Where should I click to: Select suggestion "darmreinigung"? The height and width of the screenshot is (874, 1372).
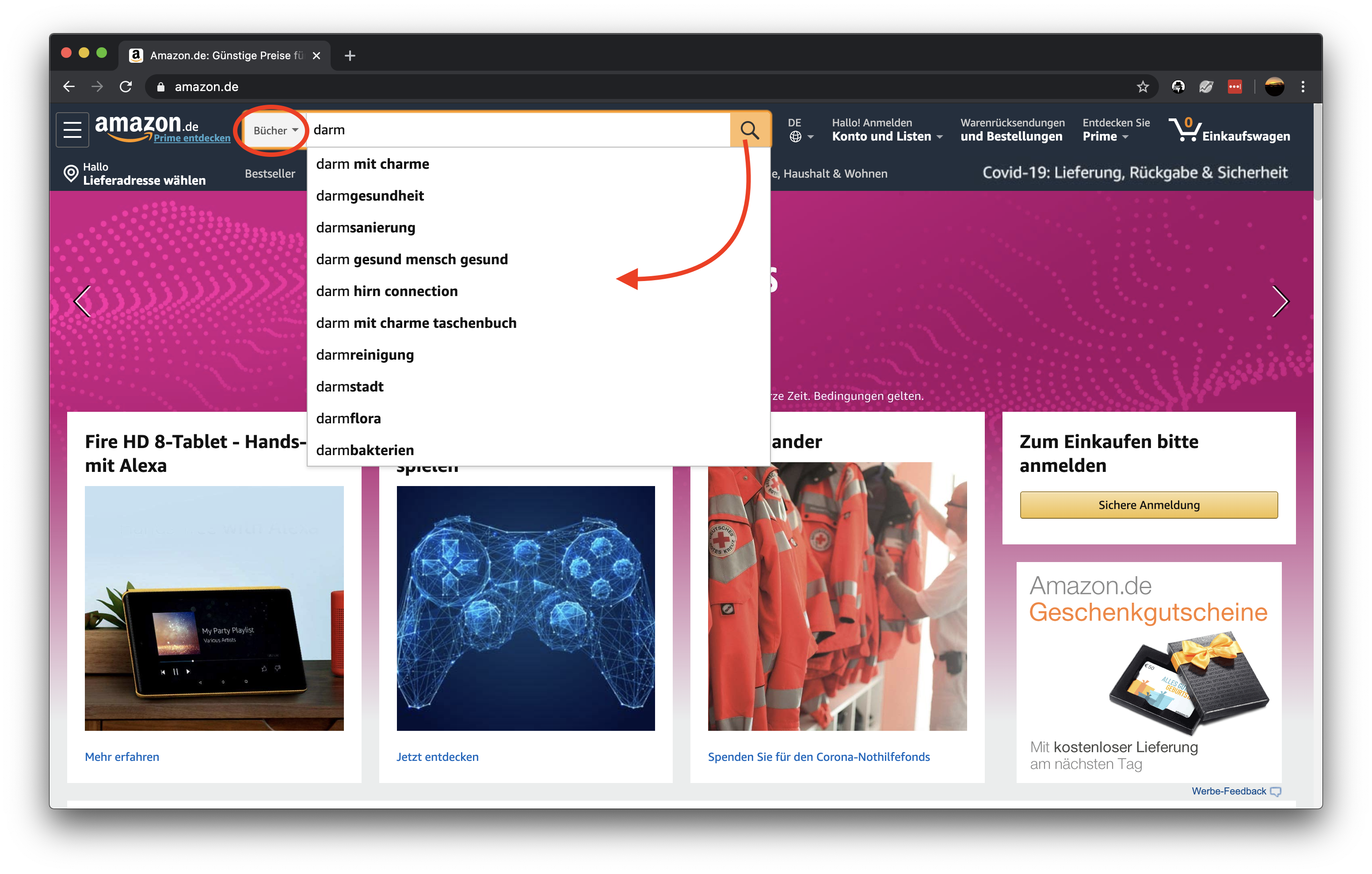coord(538,355)
